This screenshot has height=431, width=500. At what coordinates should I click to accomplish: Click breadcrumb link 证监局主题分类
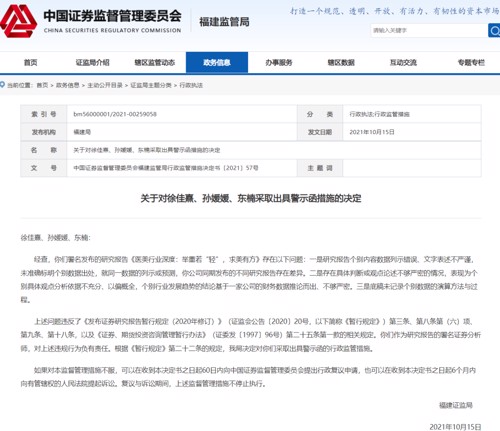click(151, 85)
